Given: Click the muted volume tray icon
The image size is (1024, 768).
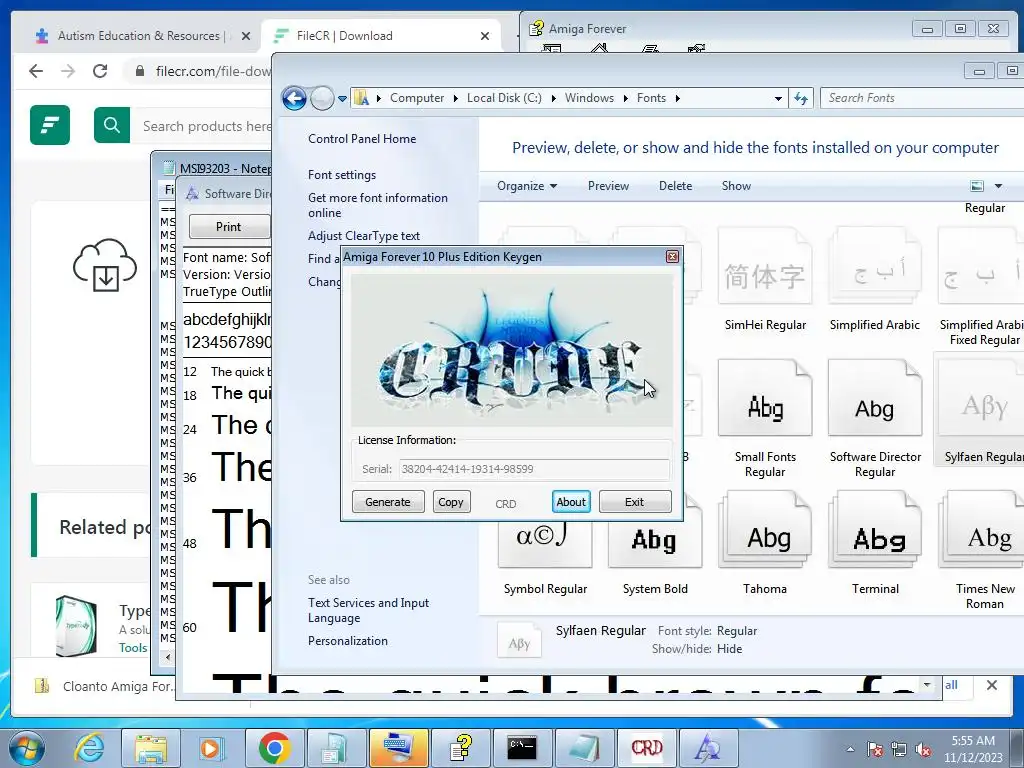Looking at the screenshot, I should tap(923, 750).
